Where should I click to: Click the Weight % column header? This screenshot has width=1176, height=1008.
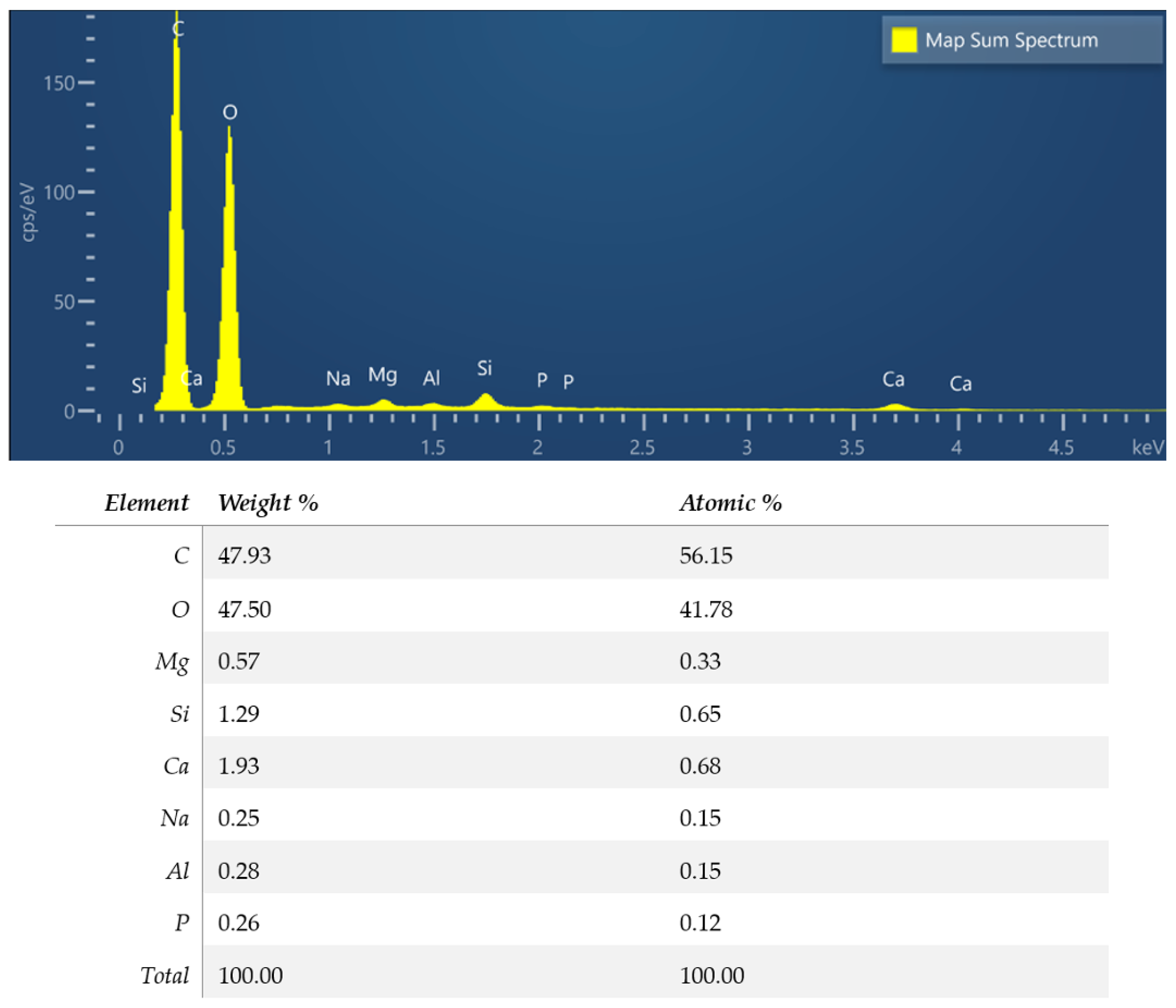[x=268, y=503]
